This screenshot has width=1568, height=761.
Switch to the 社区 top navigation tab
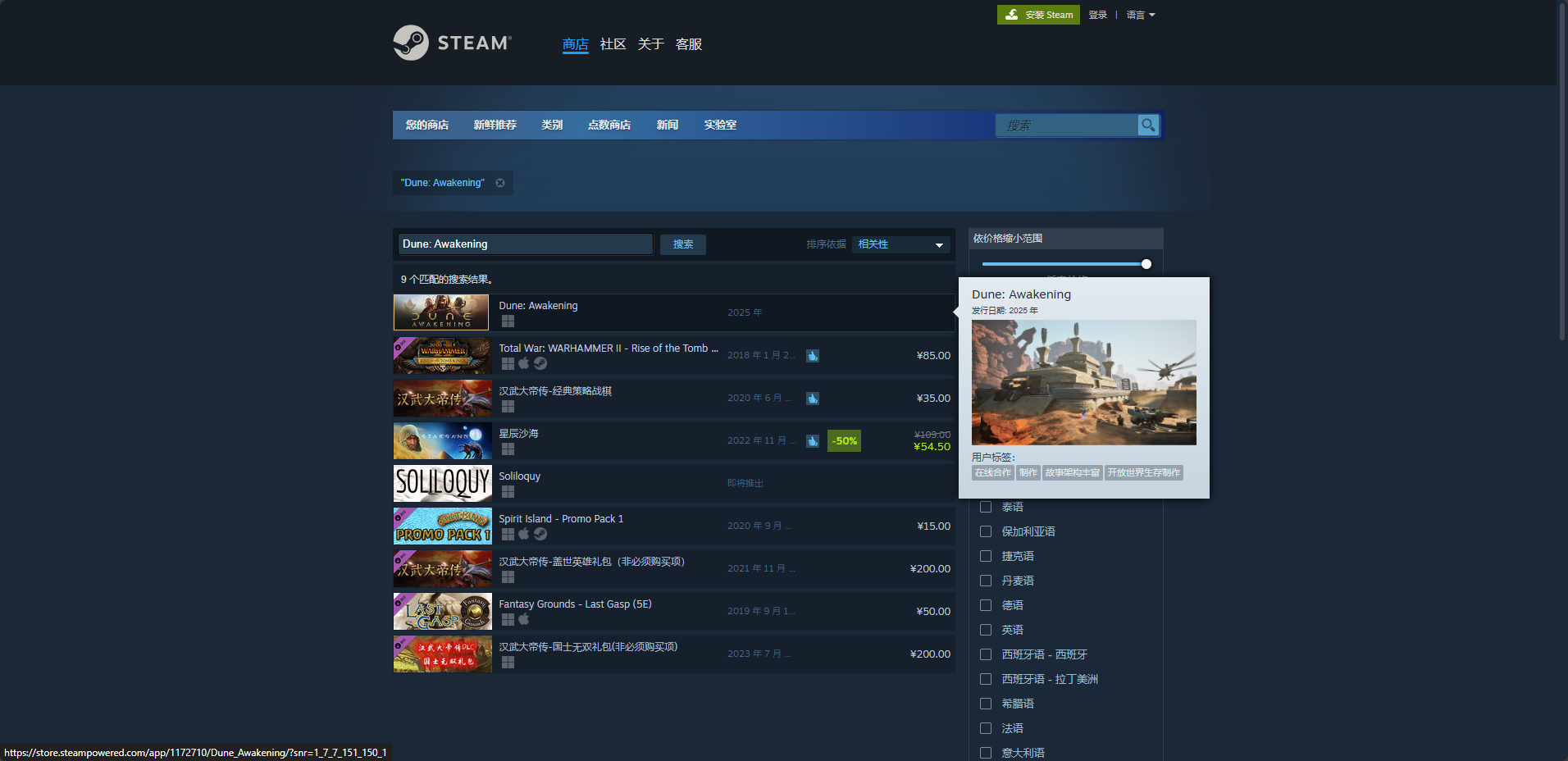(x=613, y=44)
